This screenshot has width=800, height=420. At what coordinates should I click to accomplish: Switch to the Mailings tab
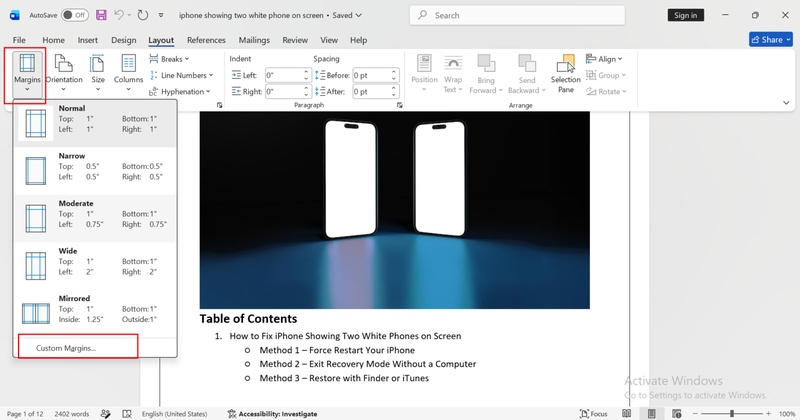pyautogui.click(x=254, y=40)
